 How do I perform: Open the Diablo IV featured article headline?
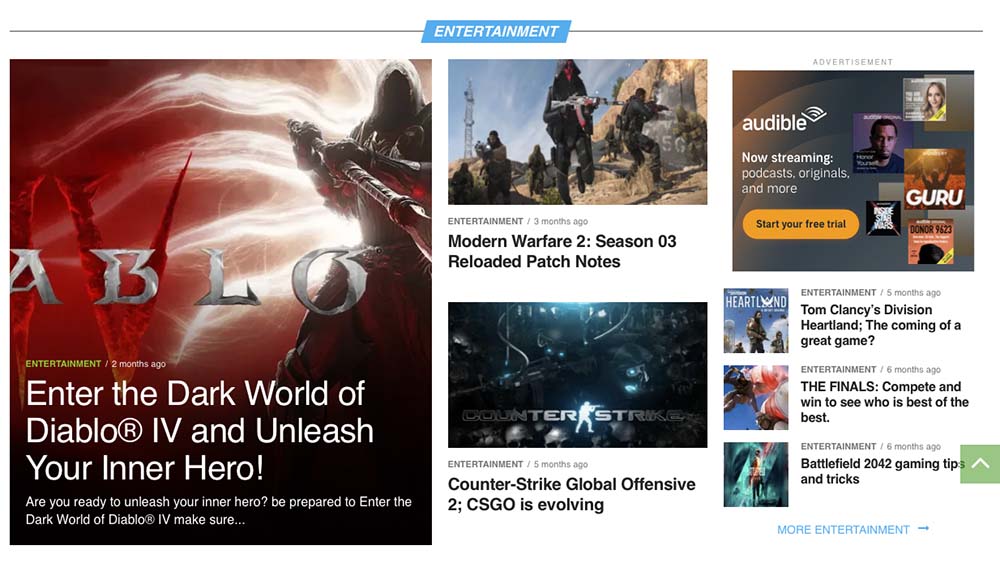(200, 430)
